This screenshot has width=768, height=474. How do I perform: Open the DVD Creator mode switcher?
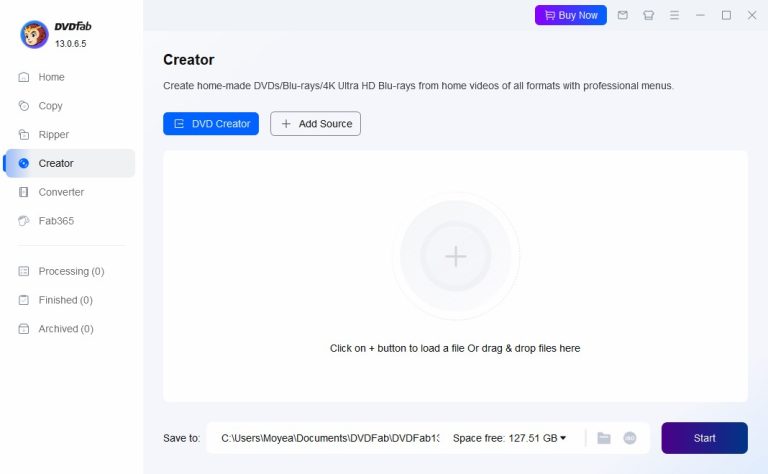click(x=211, y=123)
